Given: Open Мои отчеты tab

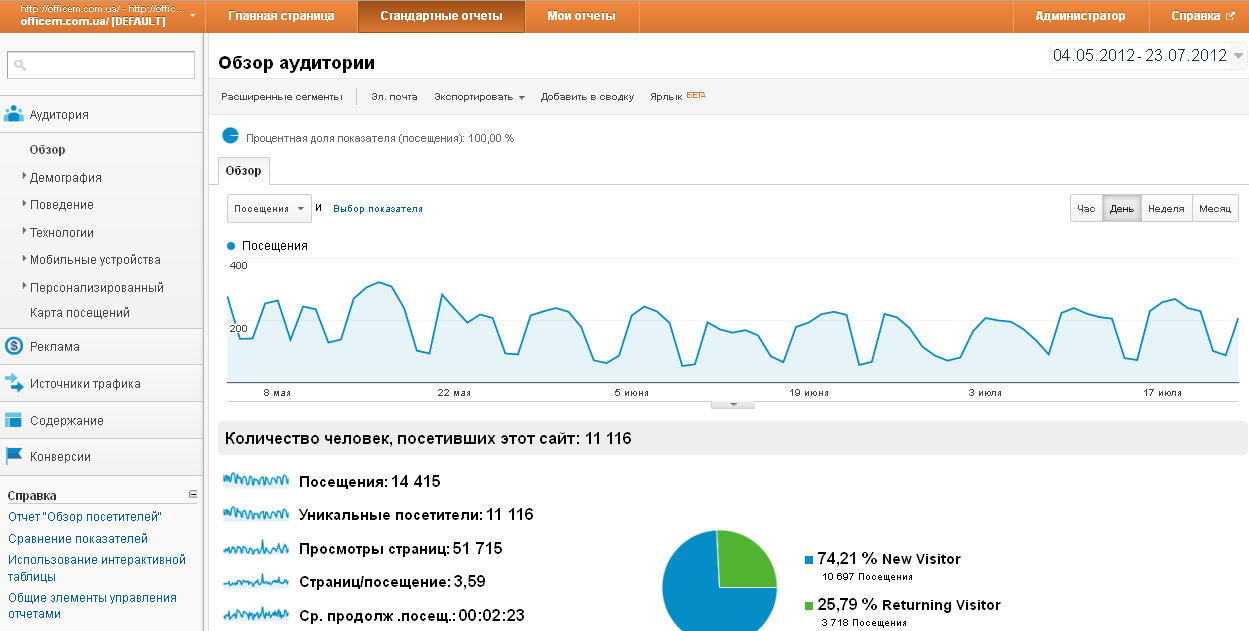Looking at the screenshot, I should coord(581,16).
